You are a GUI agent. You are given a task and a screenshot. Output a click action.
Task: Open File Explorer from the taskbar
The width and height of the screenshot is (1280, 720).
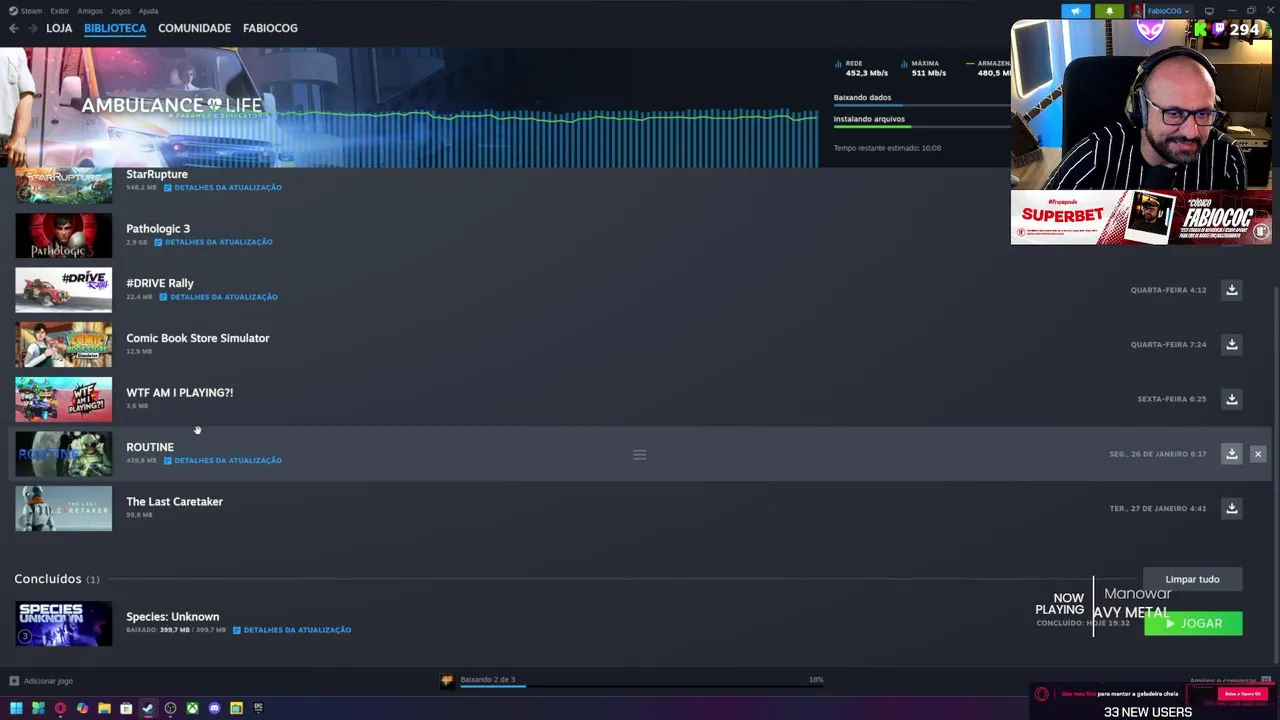tap(104, 708)
